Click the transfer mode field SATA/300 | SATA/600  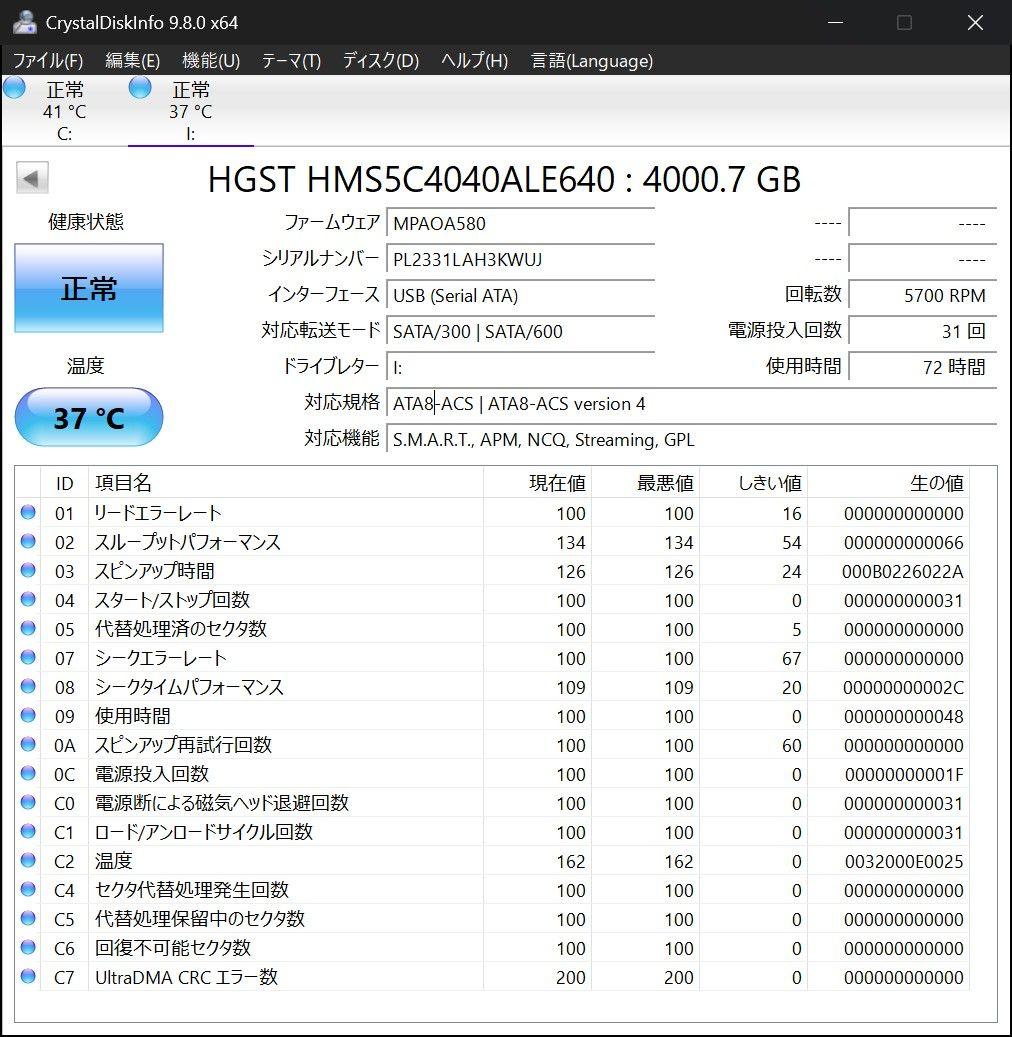(x=521, y=331)
